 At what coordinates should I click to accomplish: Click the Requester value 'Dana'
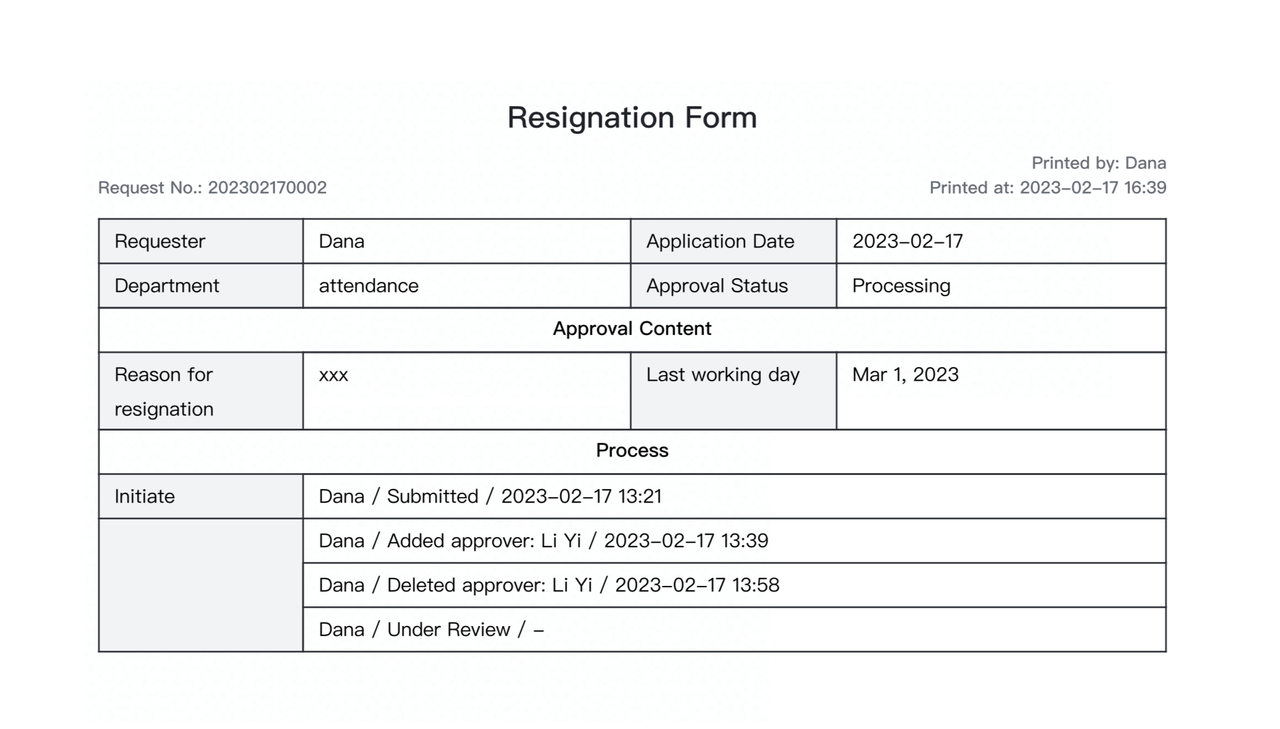pos(342,242)
